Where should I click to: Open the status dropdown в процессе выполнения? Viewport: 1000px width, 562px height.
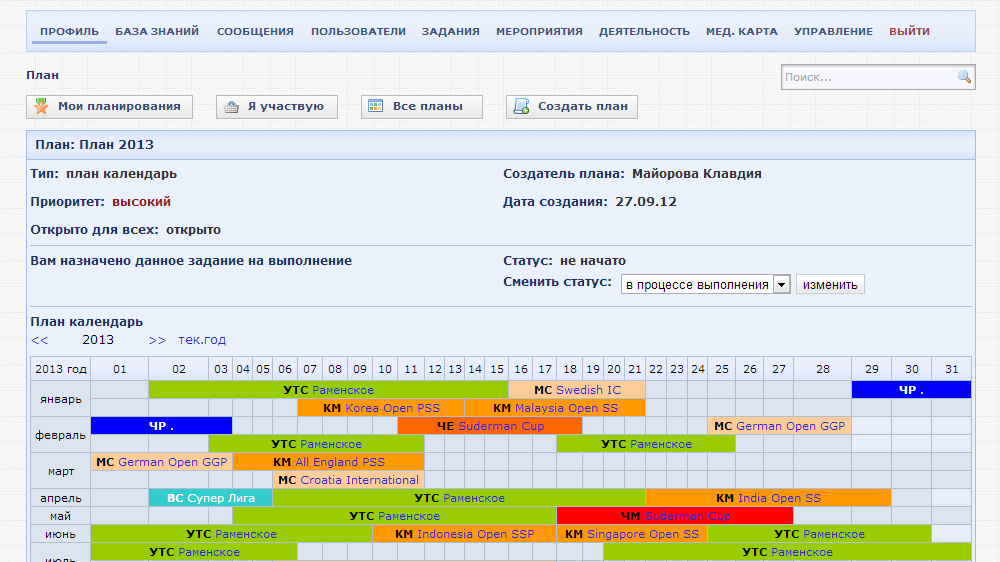[x=705, y=285]
